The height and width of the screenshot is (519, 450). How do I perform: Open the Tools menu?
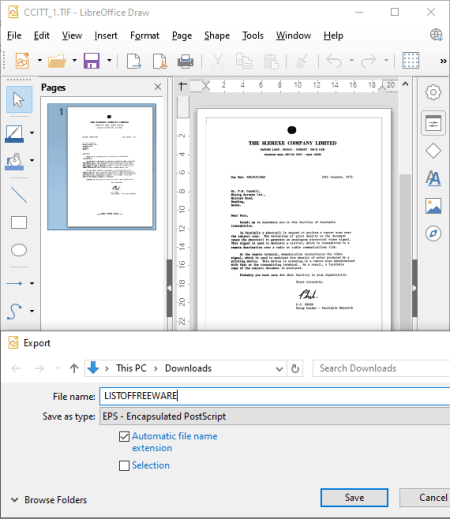[253, 35]
